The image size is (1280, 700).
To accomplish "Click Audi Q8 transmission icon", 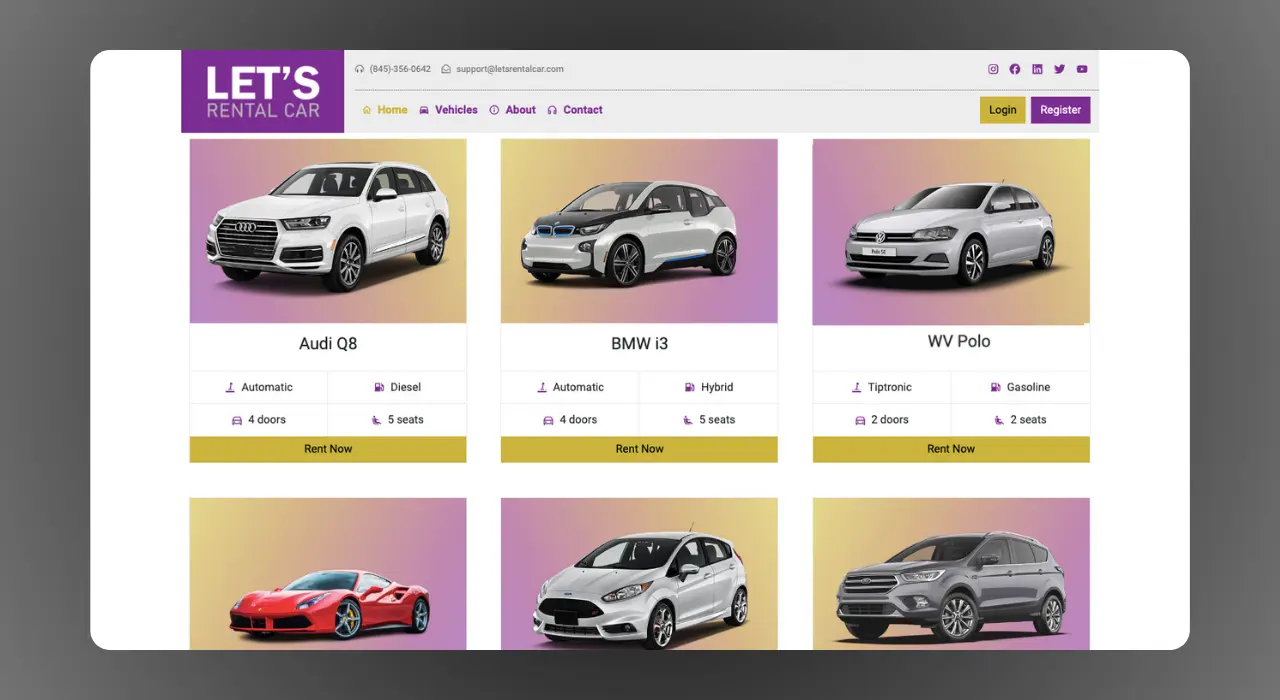I will (x=230, y=387).
